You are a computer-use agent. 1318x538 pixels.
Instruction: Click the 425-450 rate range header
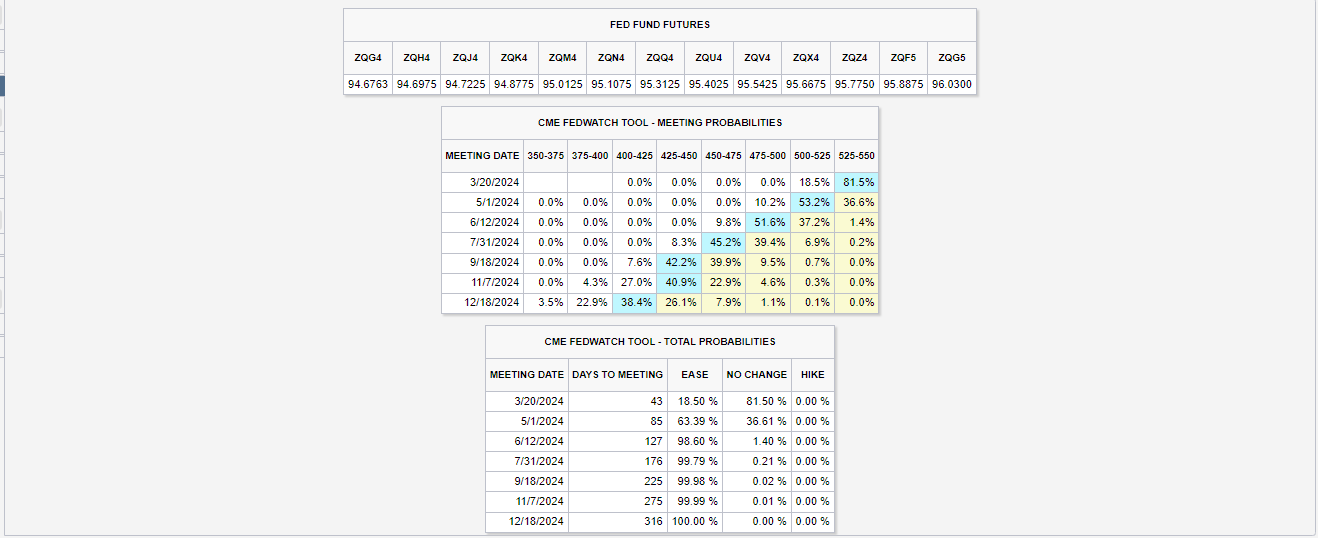pos(679,156)
